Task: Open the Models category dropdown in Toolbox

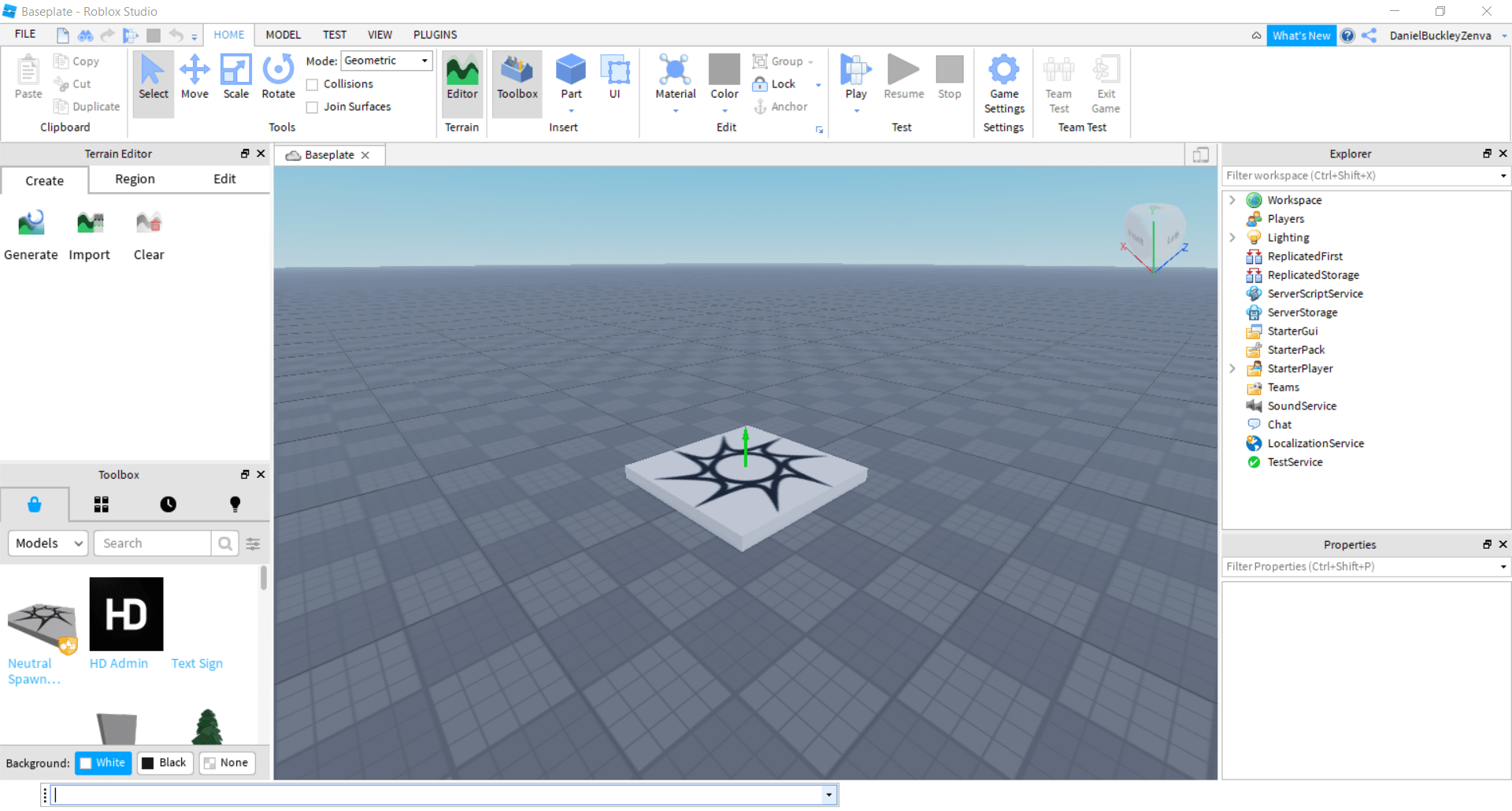Action: pos(47,543)
